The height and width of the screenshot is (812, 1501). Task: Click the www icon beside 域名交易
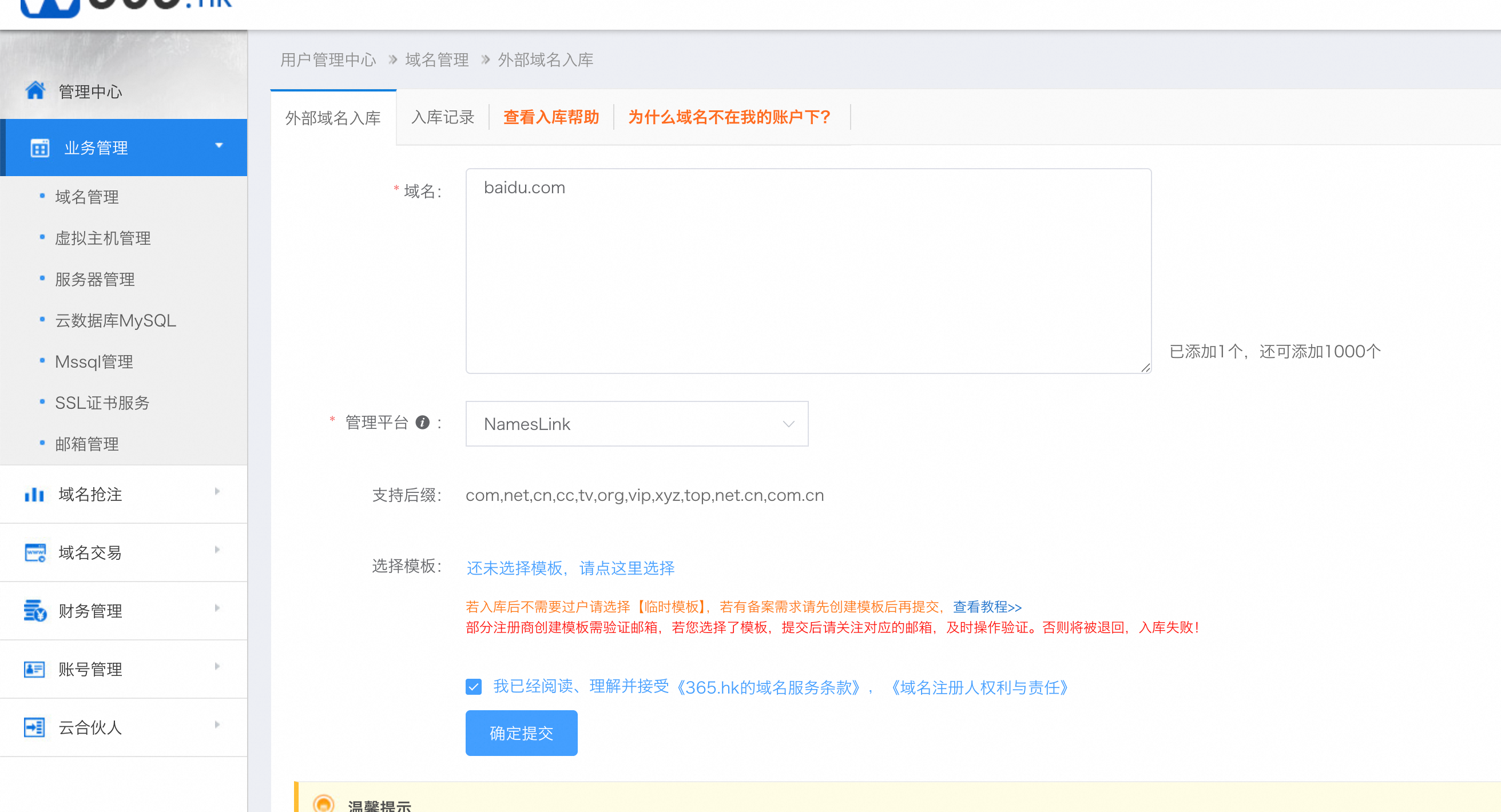pos(35,552)
